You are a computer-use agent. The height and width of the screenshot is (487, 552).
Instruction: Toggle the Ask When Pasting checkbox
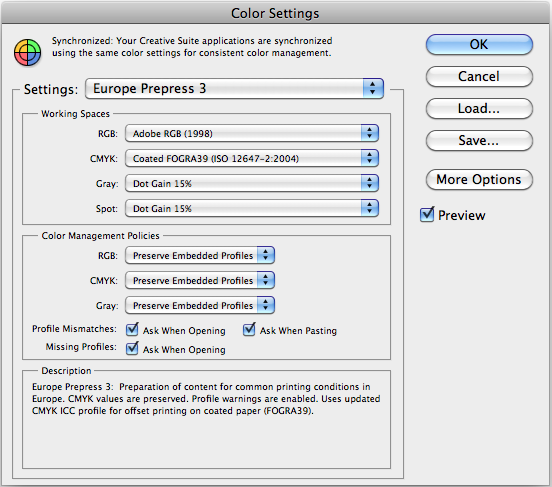click(x=249, y=330)
